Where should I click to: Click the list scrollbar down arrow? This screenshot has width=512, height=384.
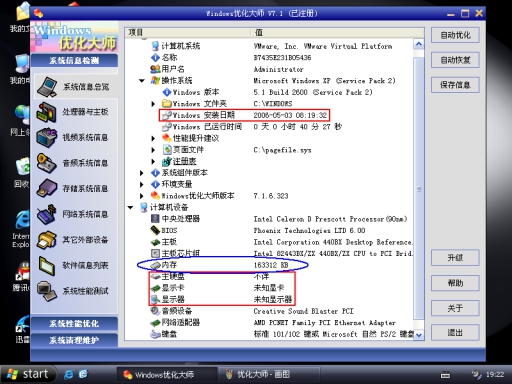click(419, 335)
